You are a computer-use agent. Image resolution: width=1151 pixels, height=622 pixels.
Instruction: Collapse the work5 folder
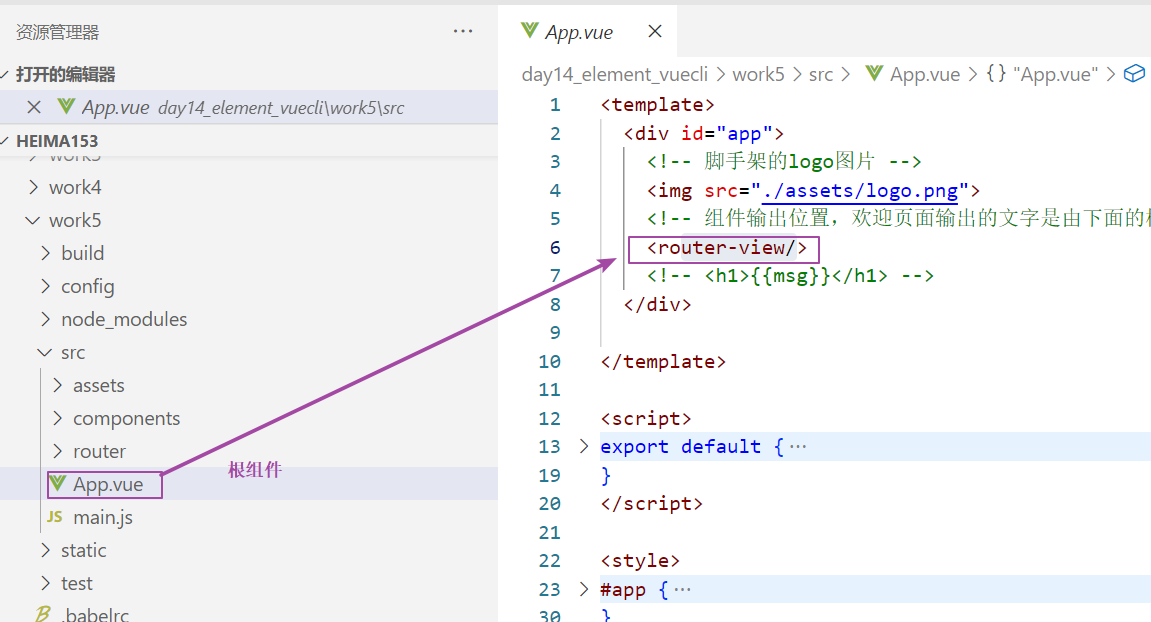coord(33,220)
